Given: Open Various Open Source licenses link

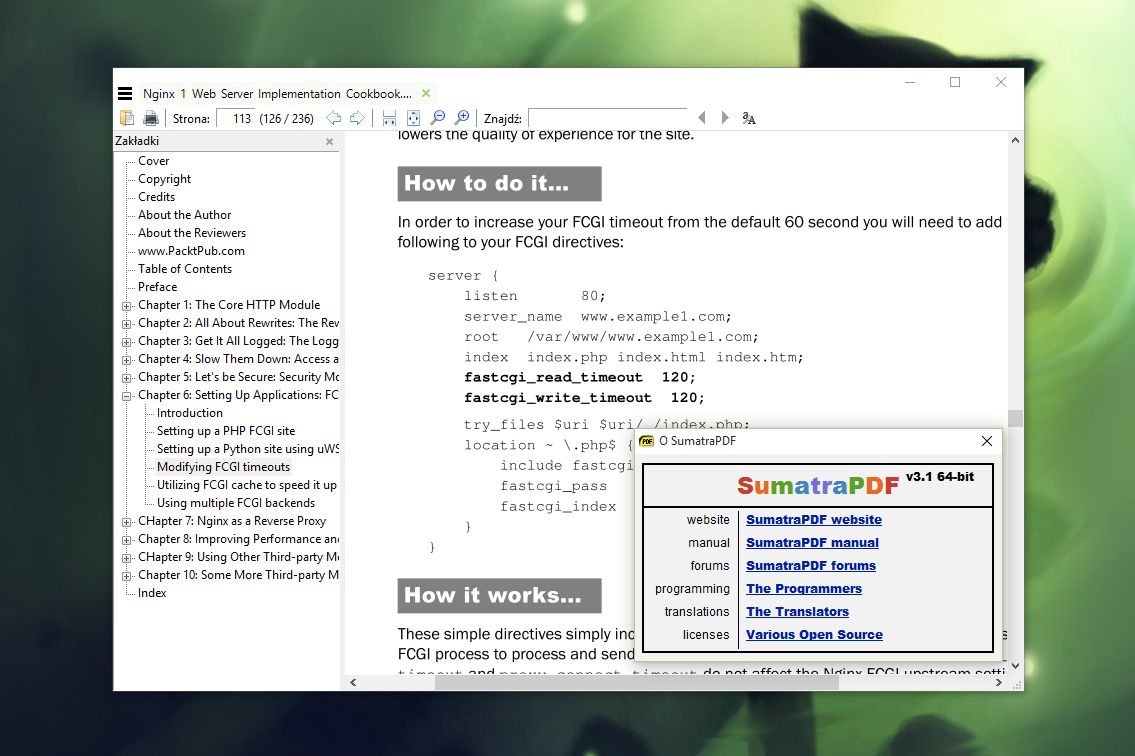Looking at the screenshot, I should point(814,635).
